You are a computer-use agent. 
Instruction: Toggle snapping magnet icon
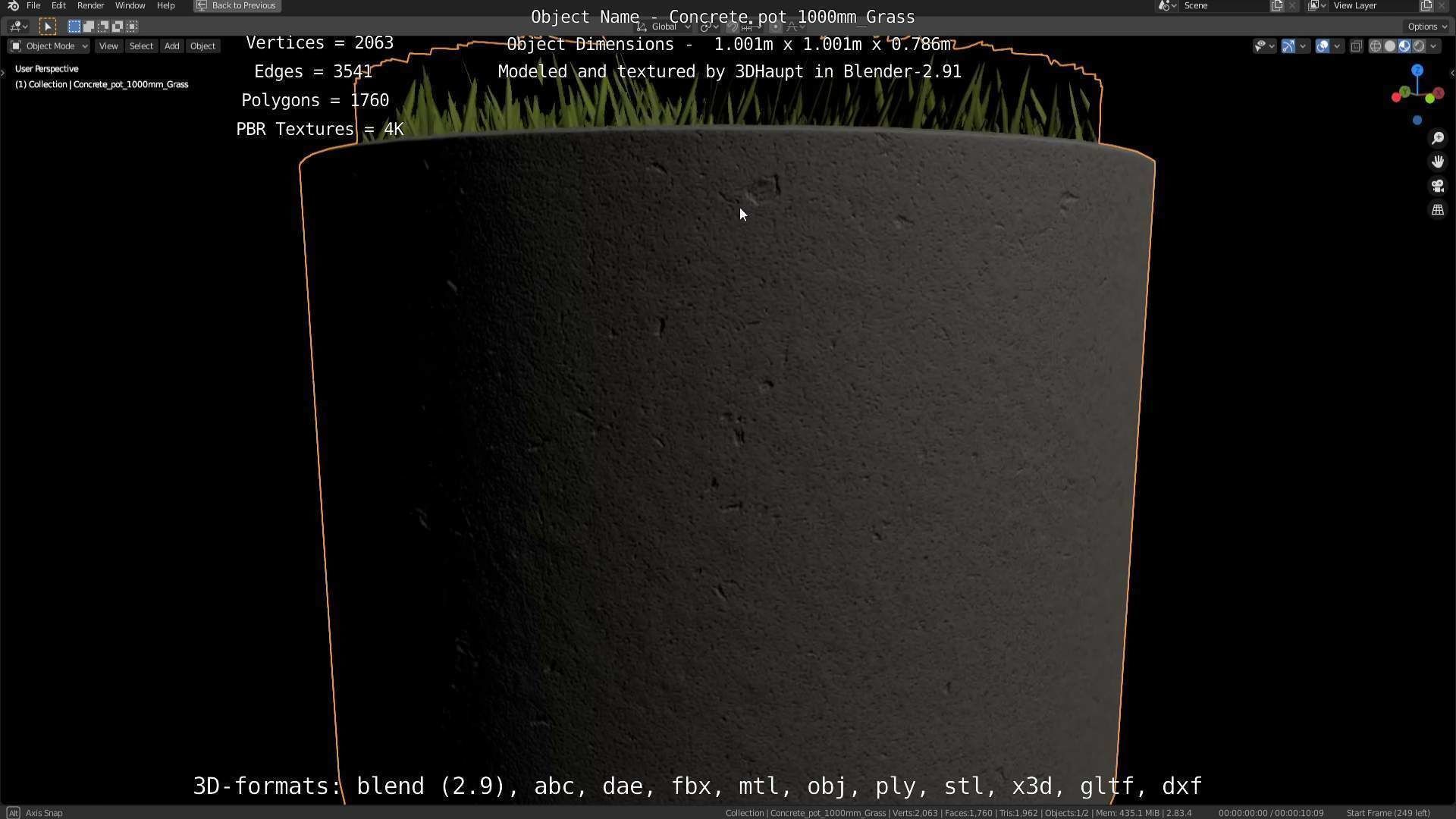[733, 27]
